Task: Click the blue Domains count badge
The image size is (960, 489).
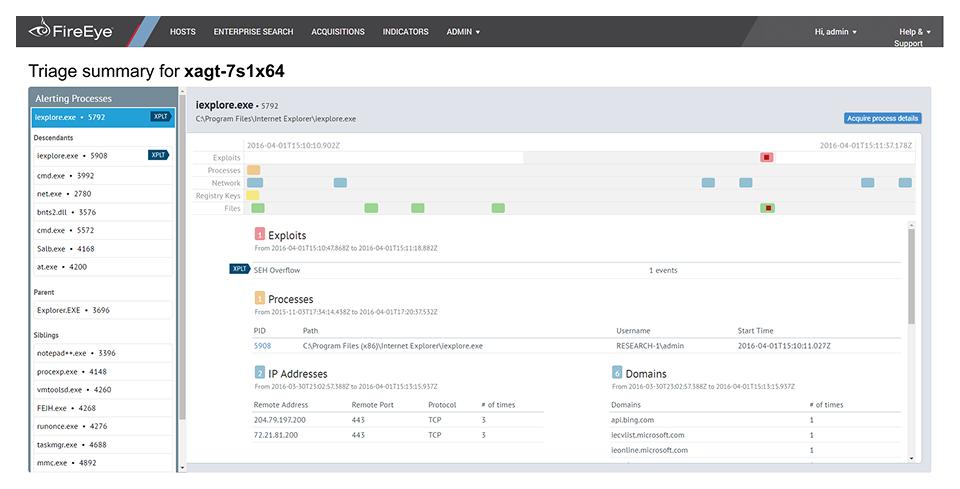Action: point(617,373)
